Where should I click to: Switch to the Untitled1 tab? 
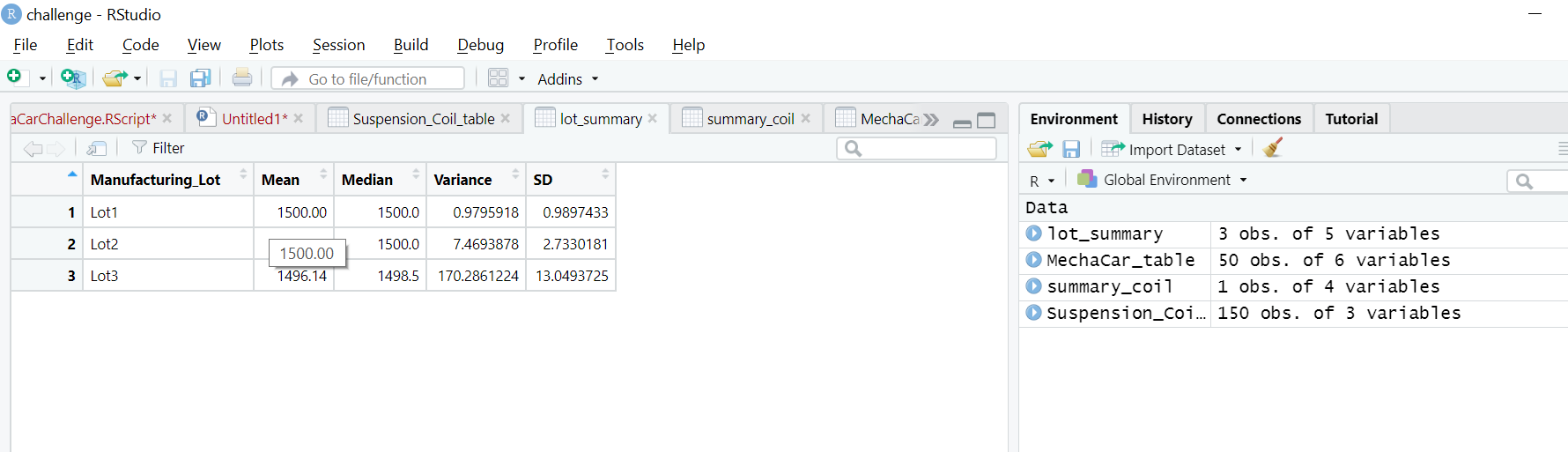[250, 119]
